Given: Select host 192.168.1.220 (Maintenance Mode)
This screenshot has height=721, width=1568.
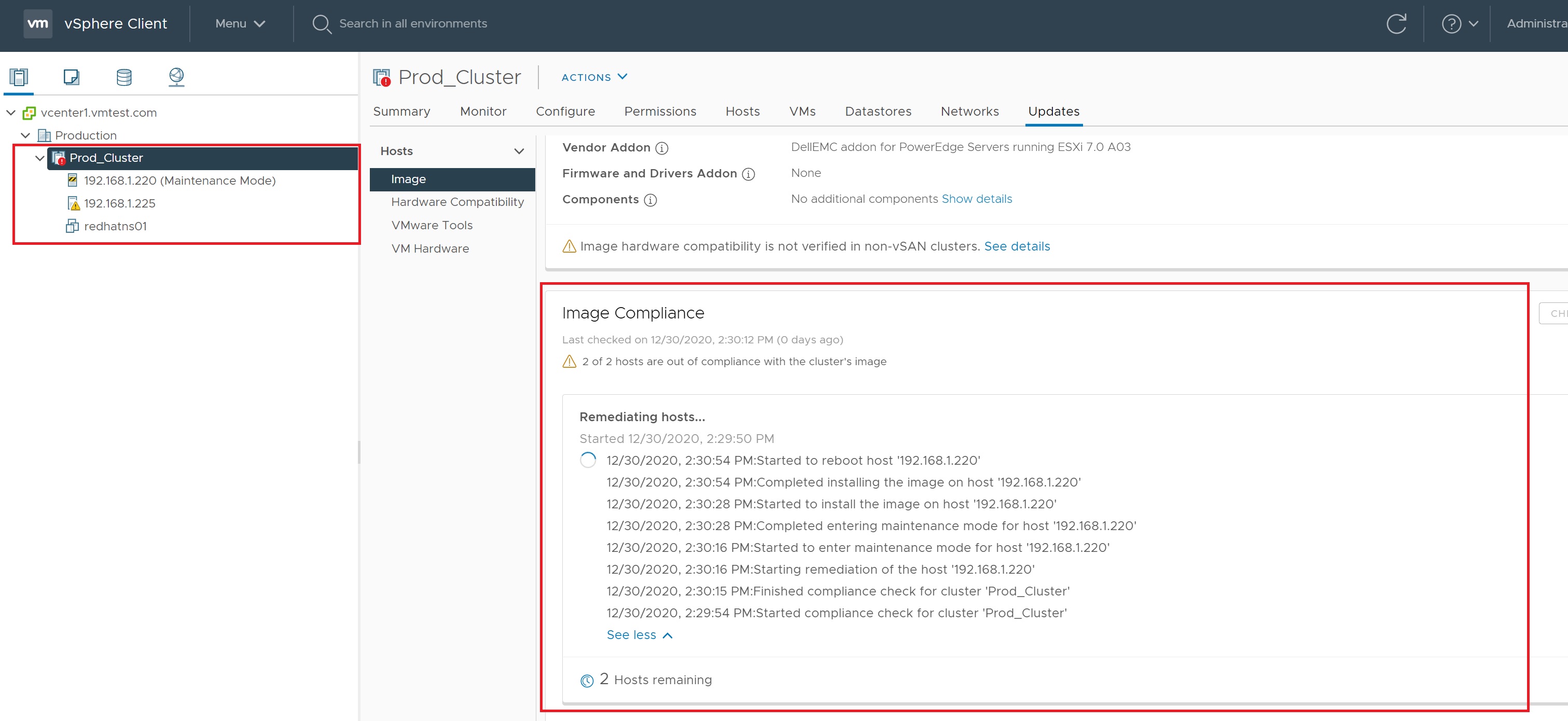Looking at the screenshot, I should coord(179,181).
